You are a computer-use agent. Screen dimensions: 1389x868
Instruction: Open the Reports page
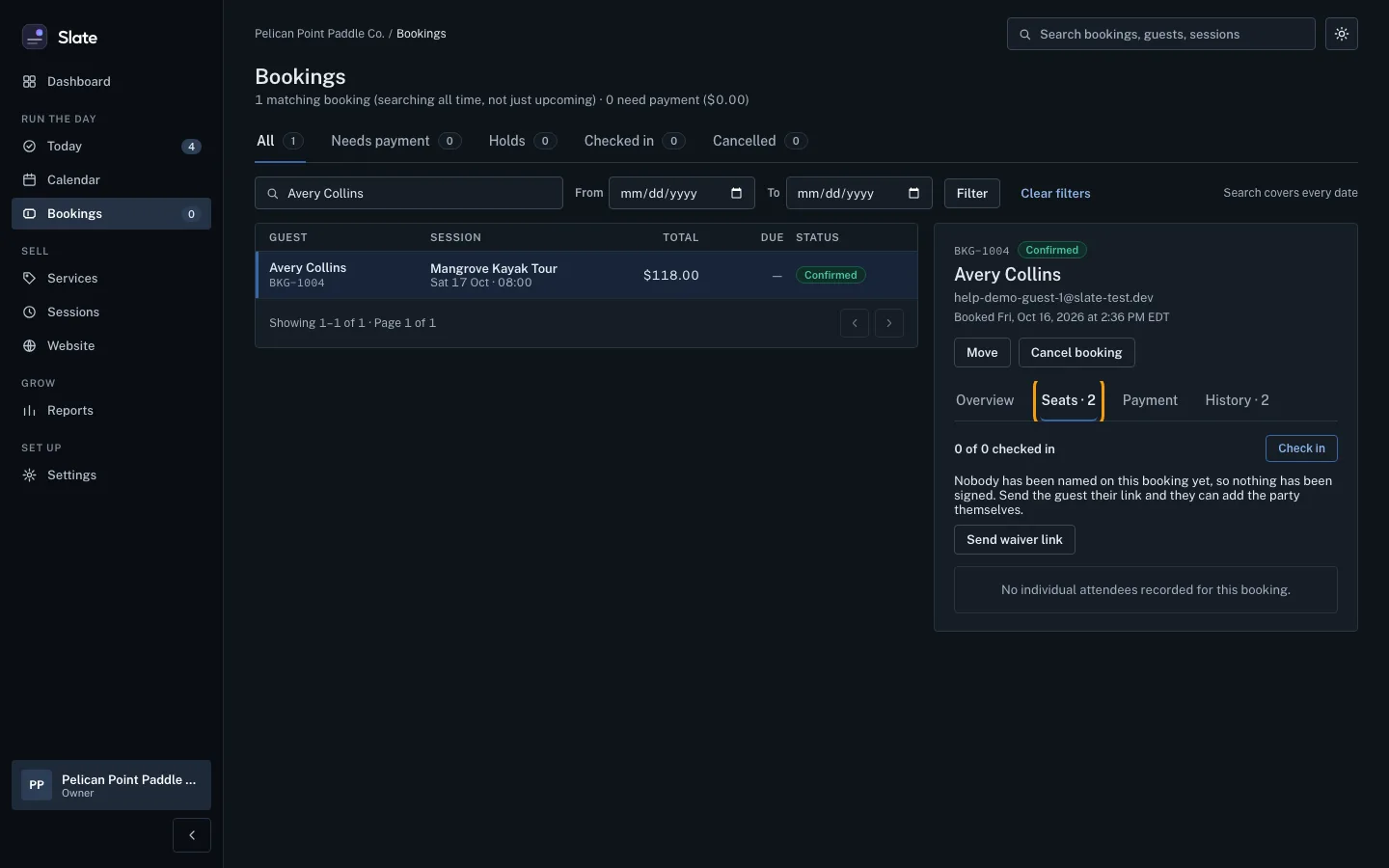pyautogui.click(x=111, y=411)
